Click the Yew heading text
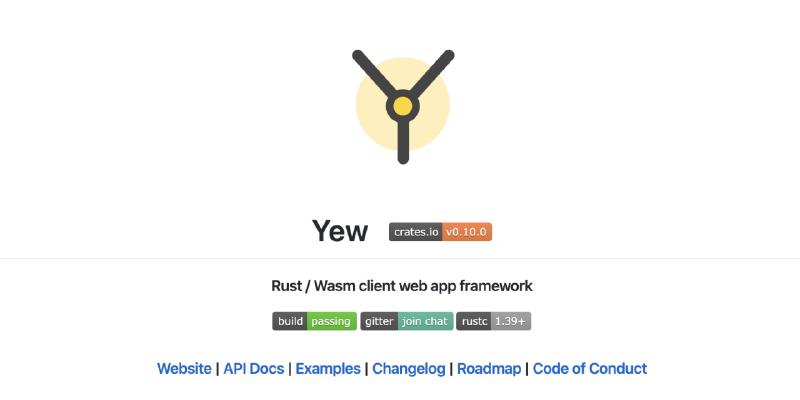This screenshot has width=800, height=400. pyautogui.click(x=340, y=232)
